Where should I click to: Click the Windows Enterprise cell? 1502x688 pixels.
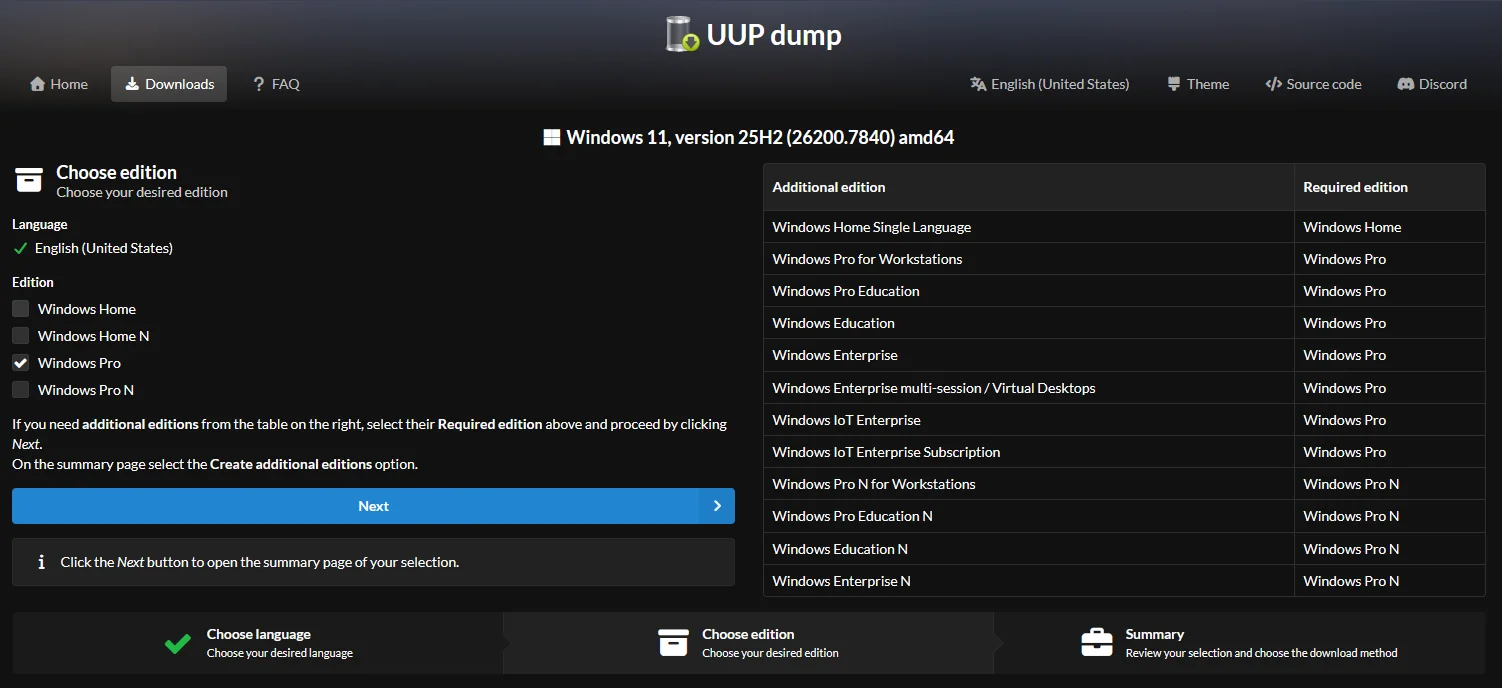coord(1028,355)
